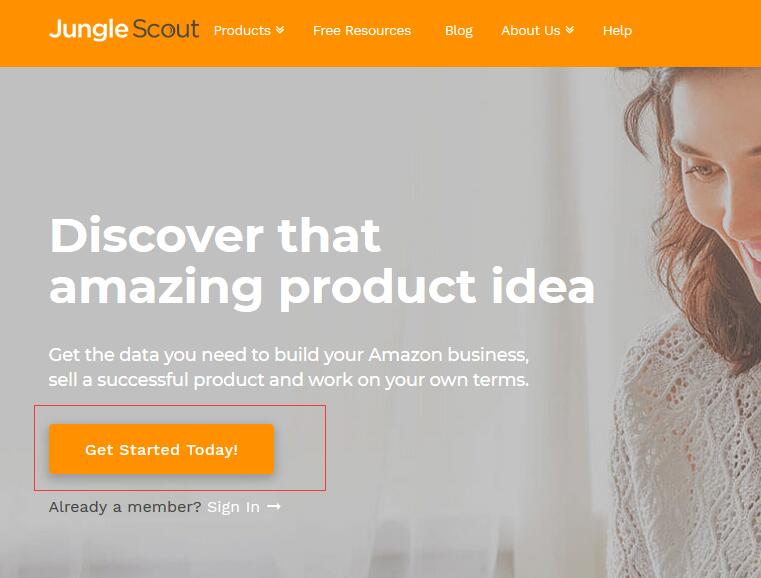Click the target-shaped 'o' in Scout
This screenshot has width=761, height=578.
click(168, 31)
